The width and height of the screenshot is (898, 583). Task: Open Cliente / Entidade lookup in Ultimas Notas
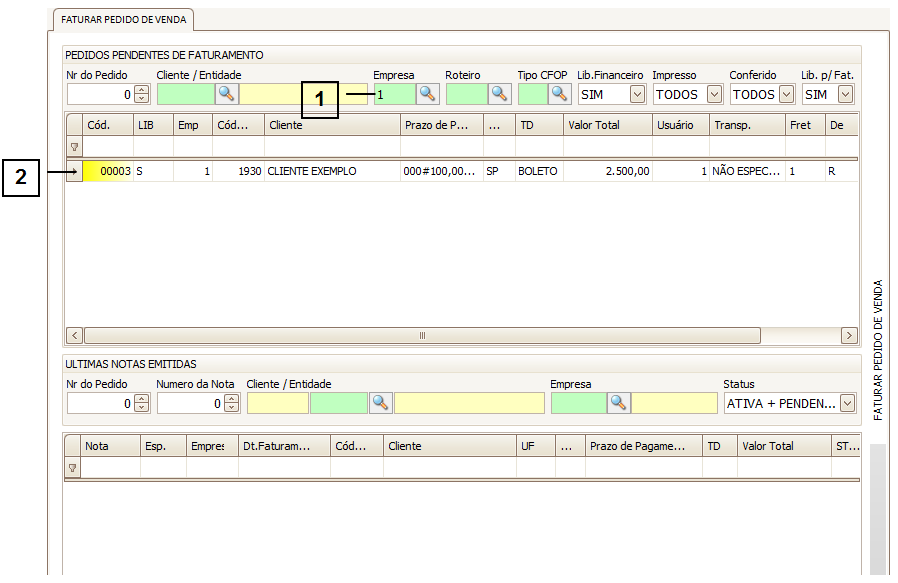[x=380, y=403]
